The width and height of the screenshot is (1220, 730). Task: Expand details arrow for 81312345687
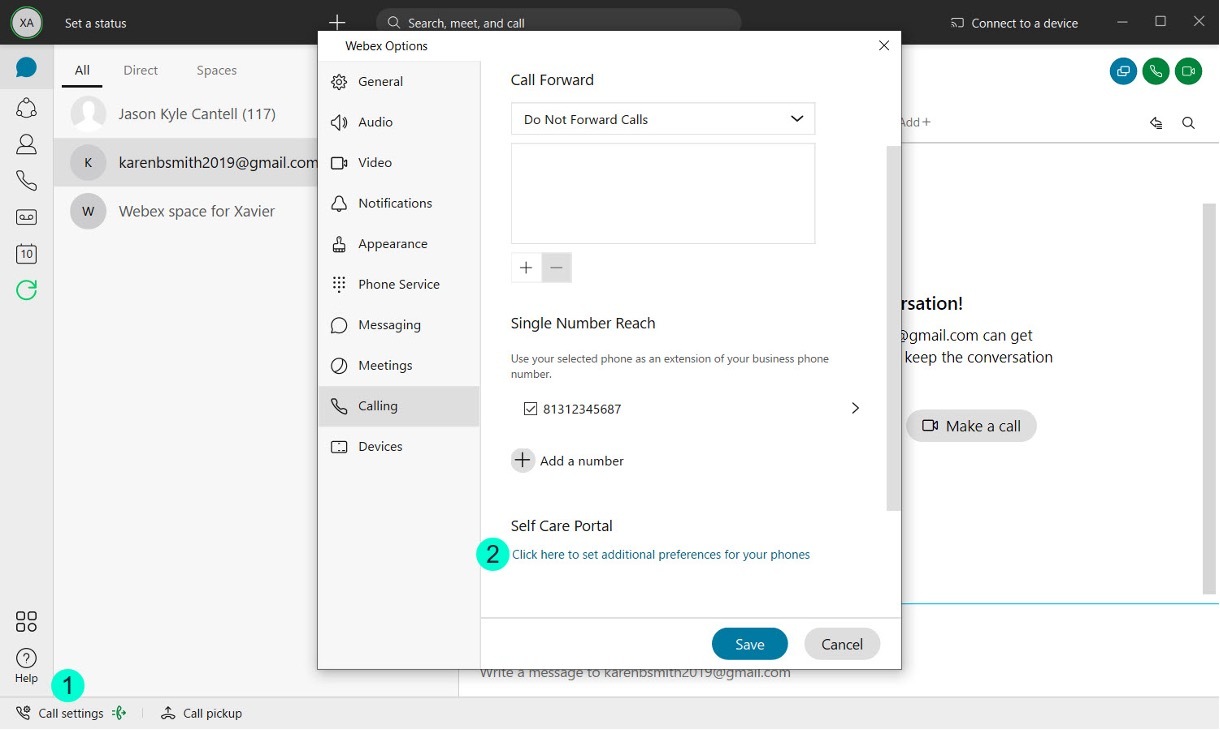(855, 408)
